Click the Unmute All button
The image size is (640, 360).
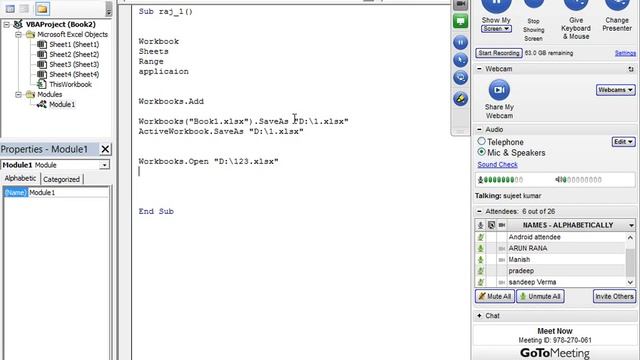point(540,296)
